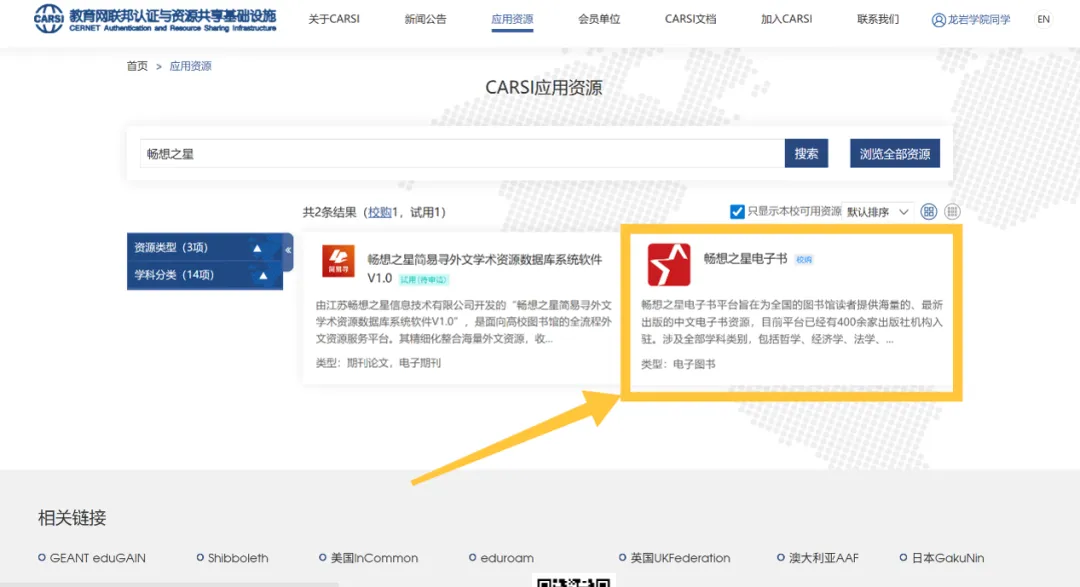Go to 加入CARSI page

click(x=786, y=19)
